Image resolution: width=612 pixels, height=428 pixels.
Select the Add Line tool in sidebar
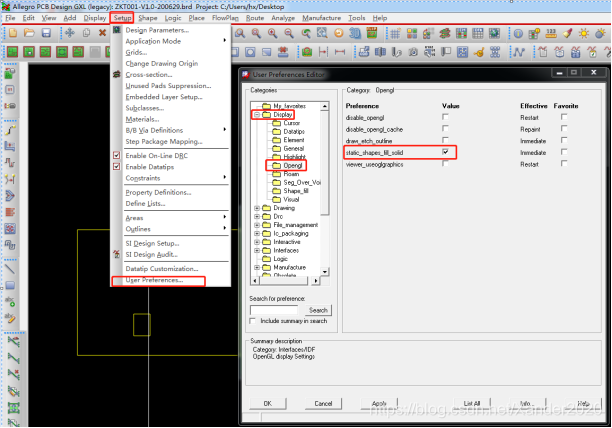(x=10, y=269)
